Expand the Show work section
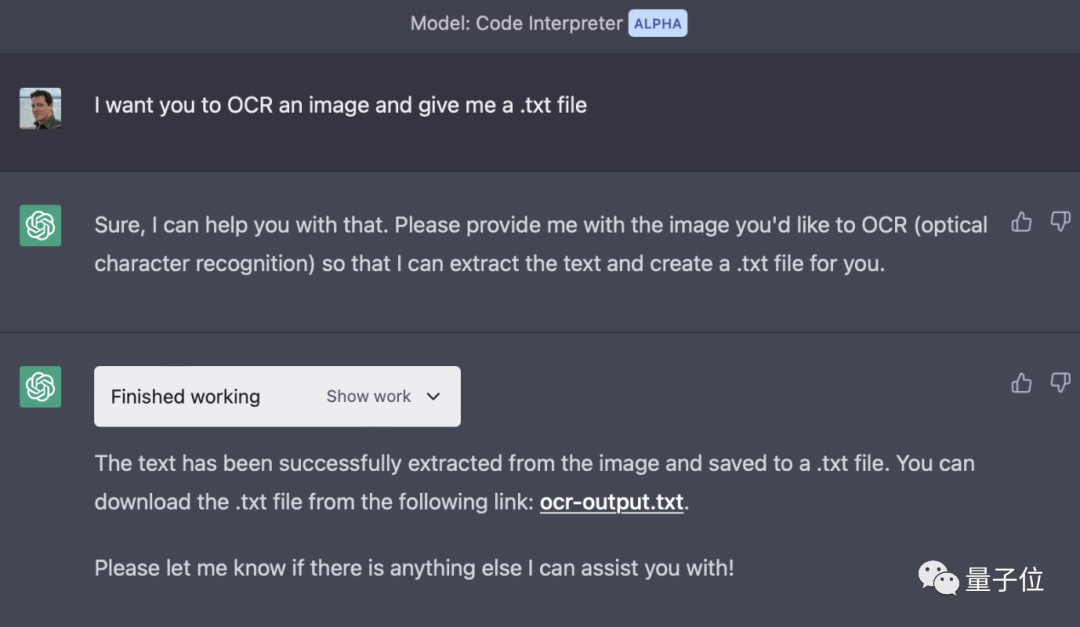Image resolution: width=1080 pixels, height=627 pixels. click(368, 396)
